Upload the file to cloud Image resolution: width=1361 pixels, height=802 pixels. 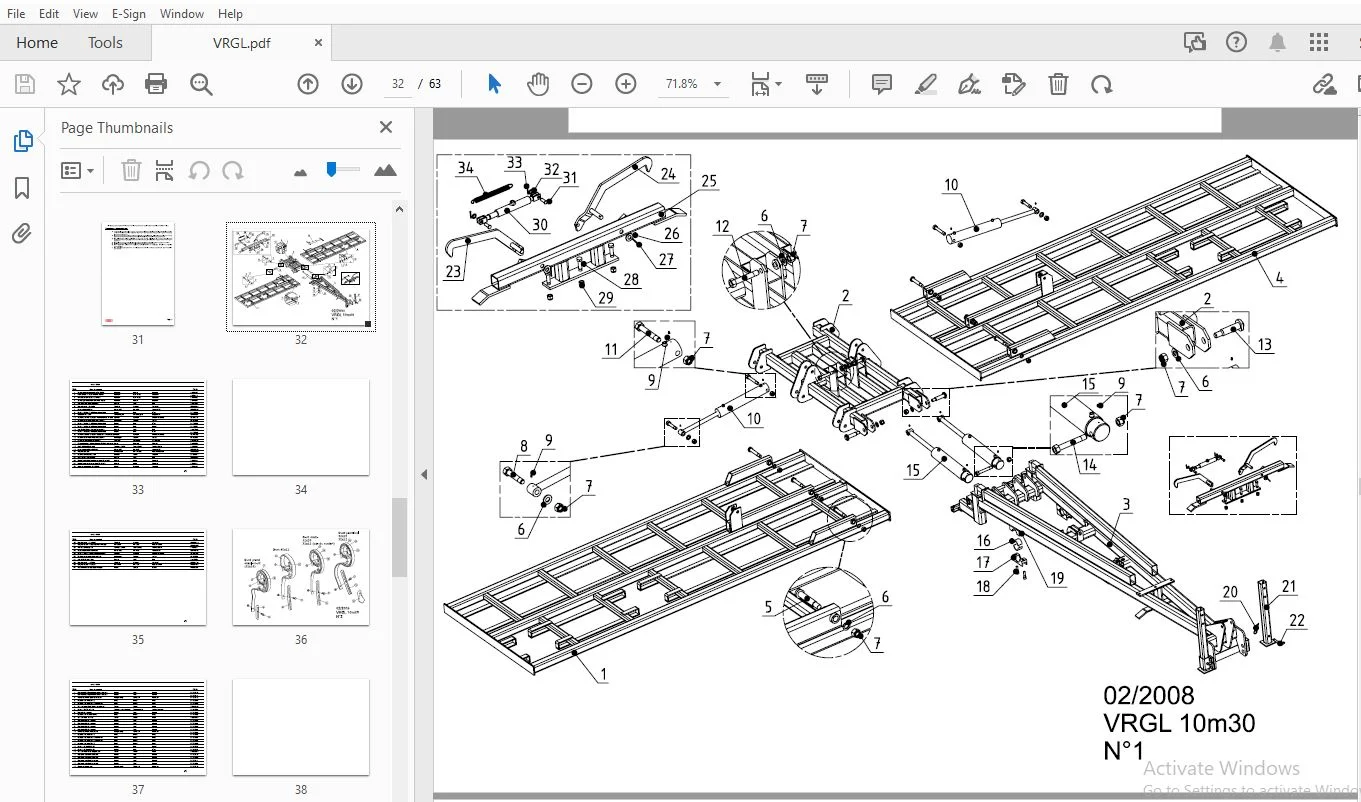click(113, 84)
